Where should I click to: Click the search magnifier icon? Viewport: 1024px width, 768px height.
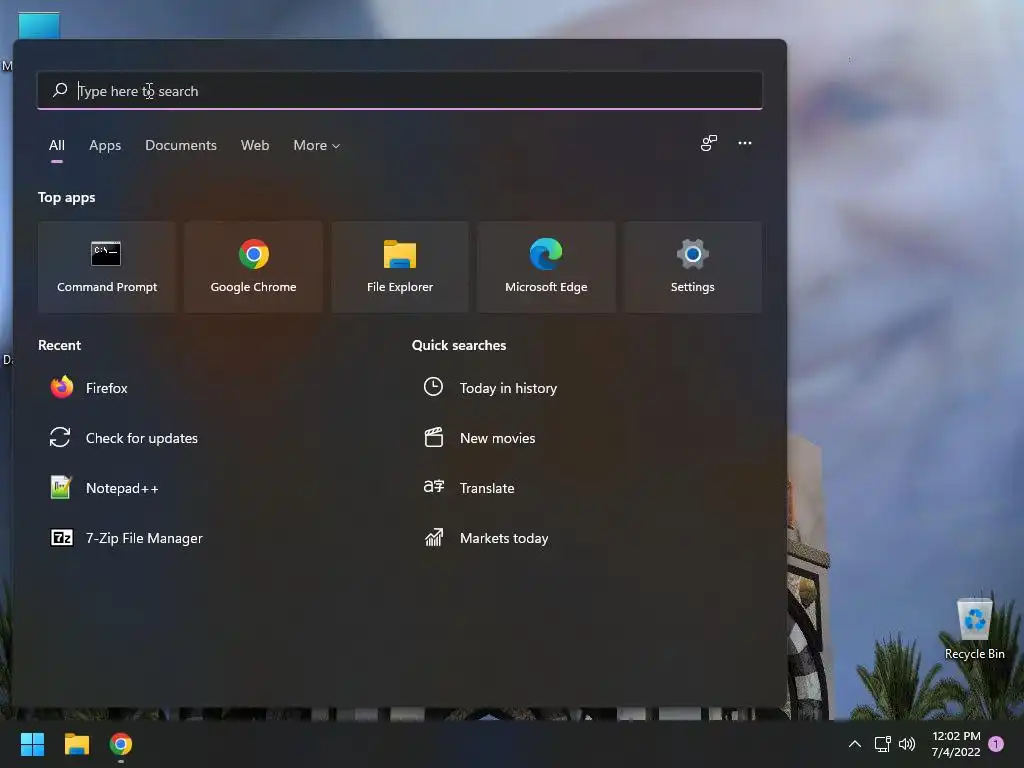click(x=60, y=90)
